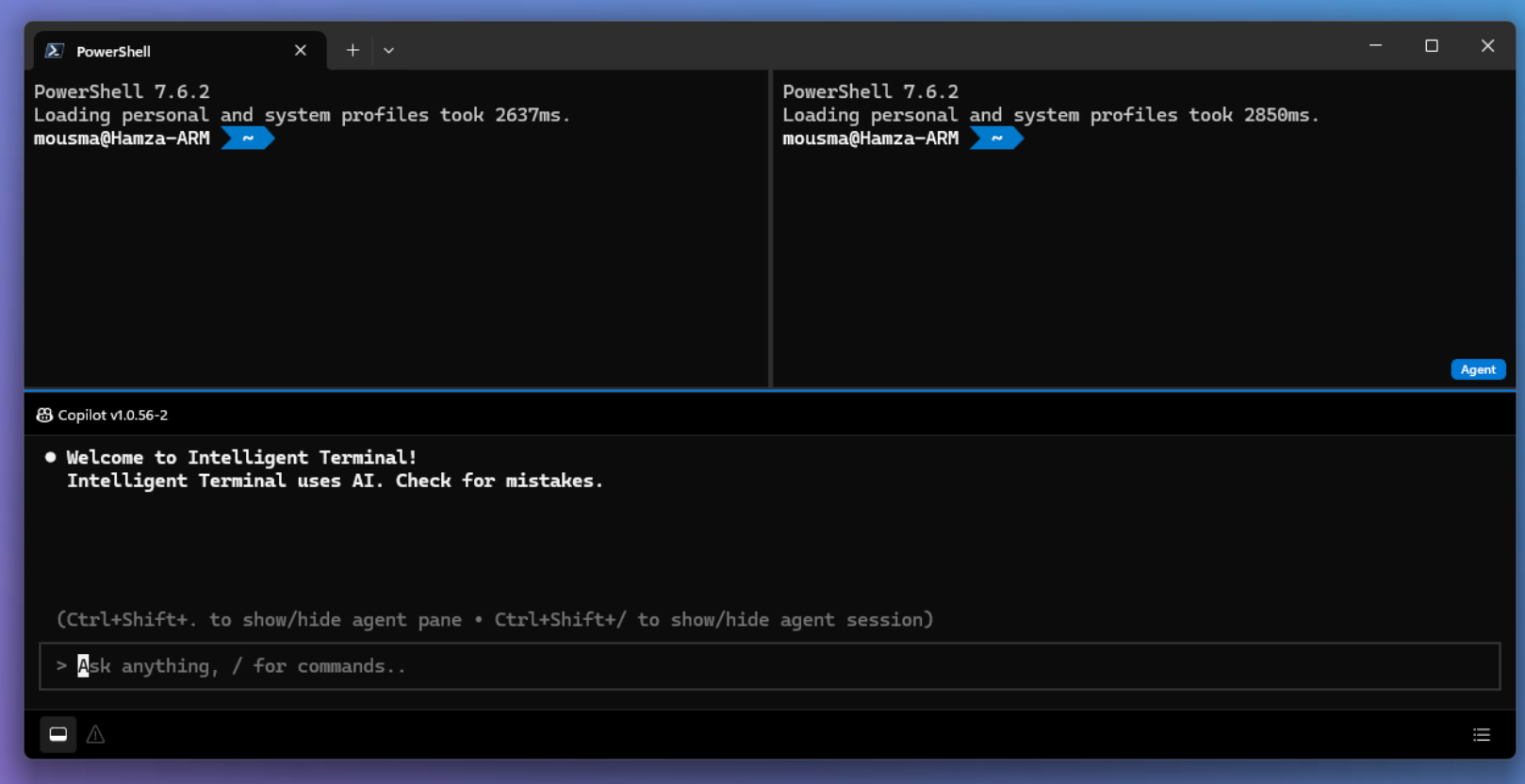
Task: Click the line reporting profiles took 2850ms
Action: coord(1051,115)
